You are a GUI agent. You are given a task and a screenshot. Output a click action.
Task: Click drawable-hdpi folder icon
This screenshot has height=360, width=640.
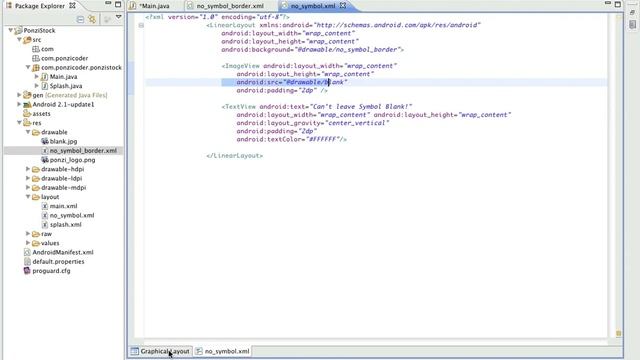(36, 169)
